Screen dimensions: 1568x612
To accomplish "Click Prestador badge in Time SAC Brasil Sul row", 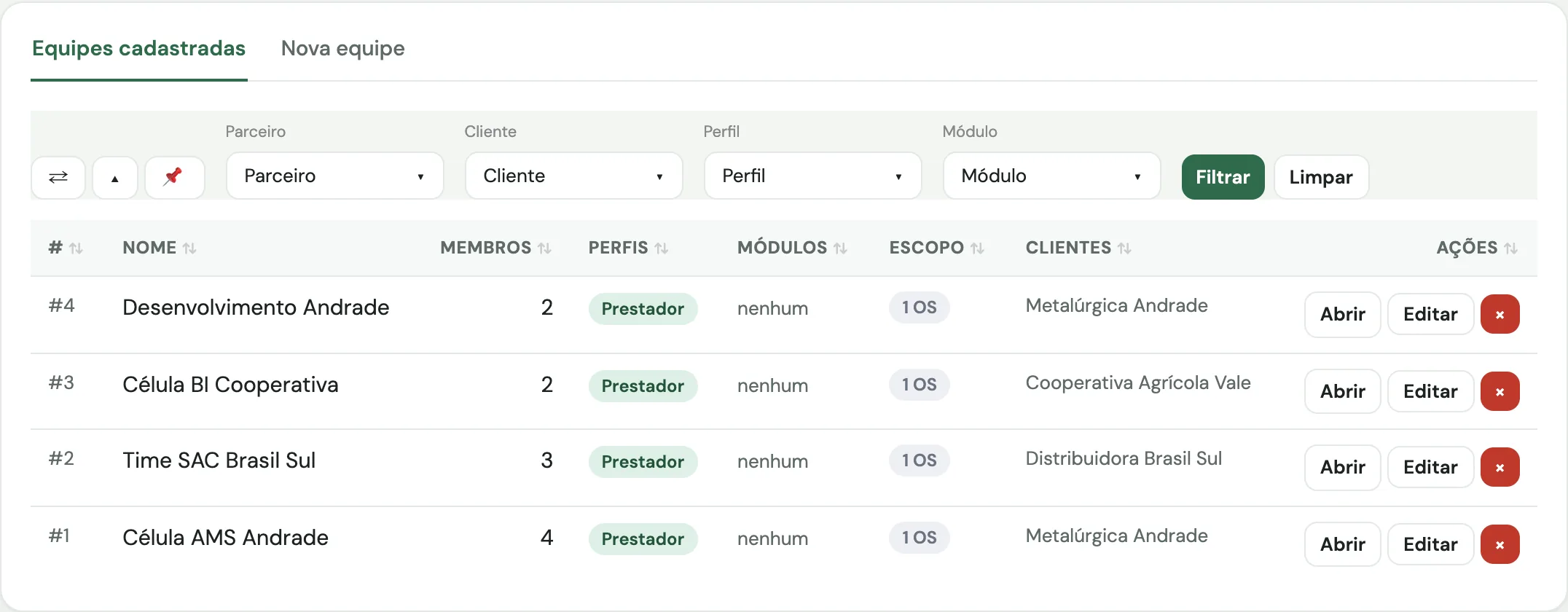I will [643, 462].
